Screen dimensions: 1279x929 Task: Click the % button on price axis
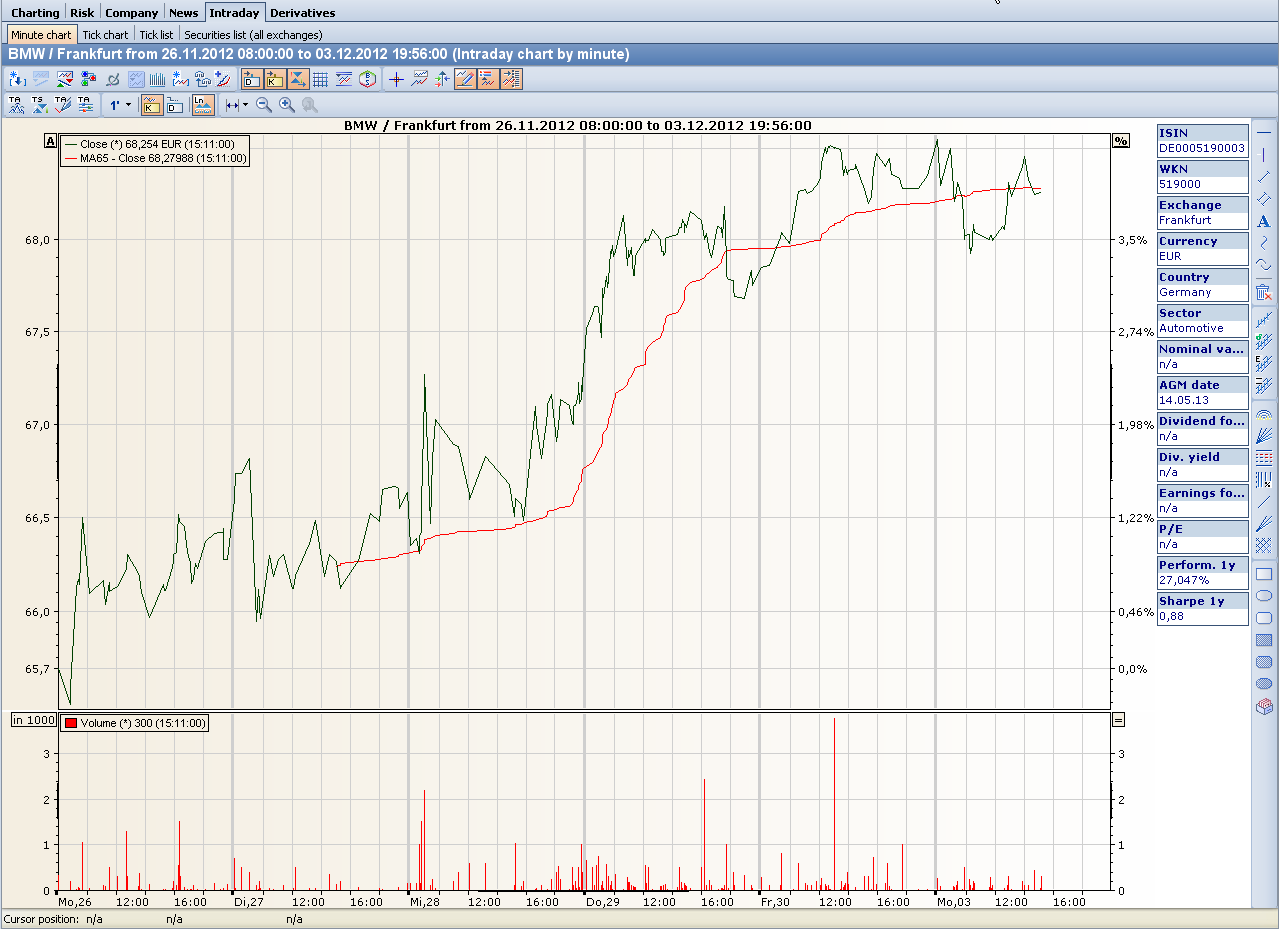[x=1120, y=141]
